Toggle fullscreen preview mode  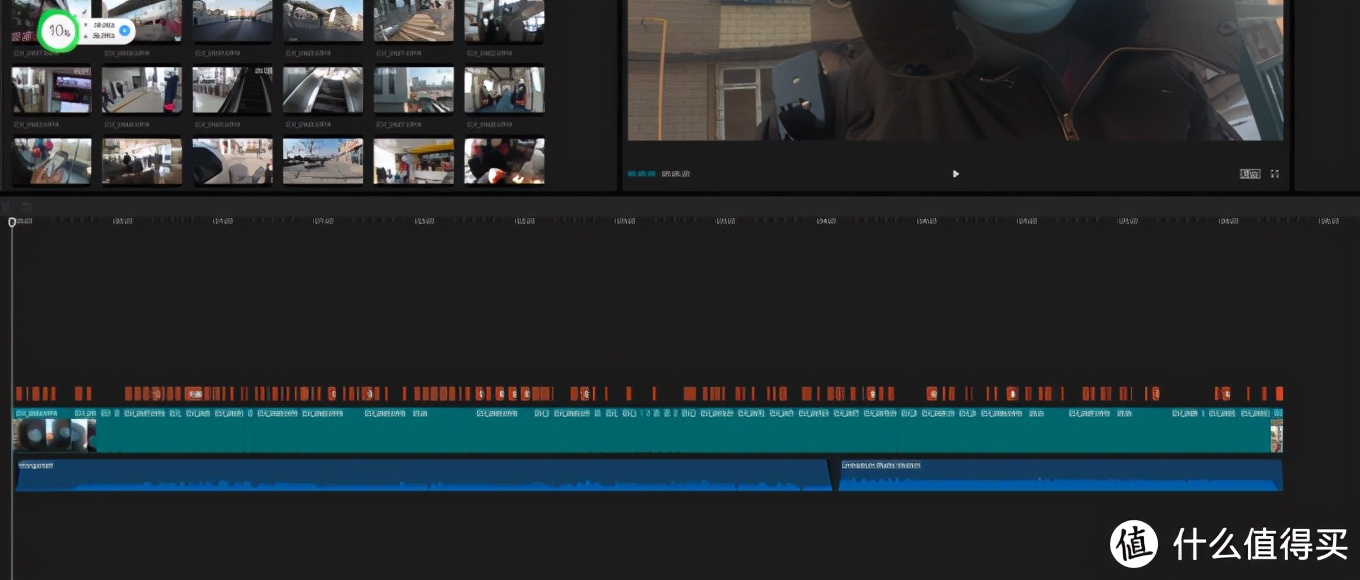coord(1275,174)
